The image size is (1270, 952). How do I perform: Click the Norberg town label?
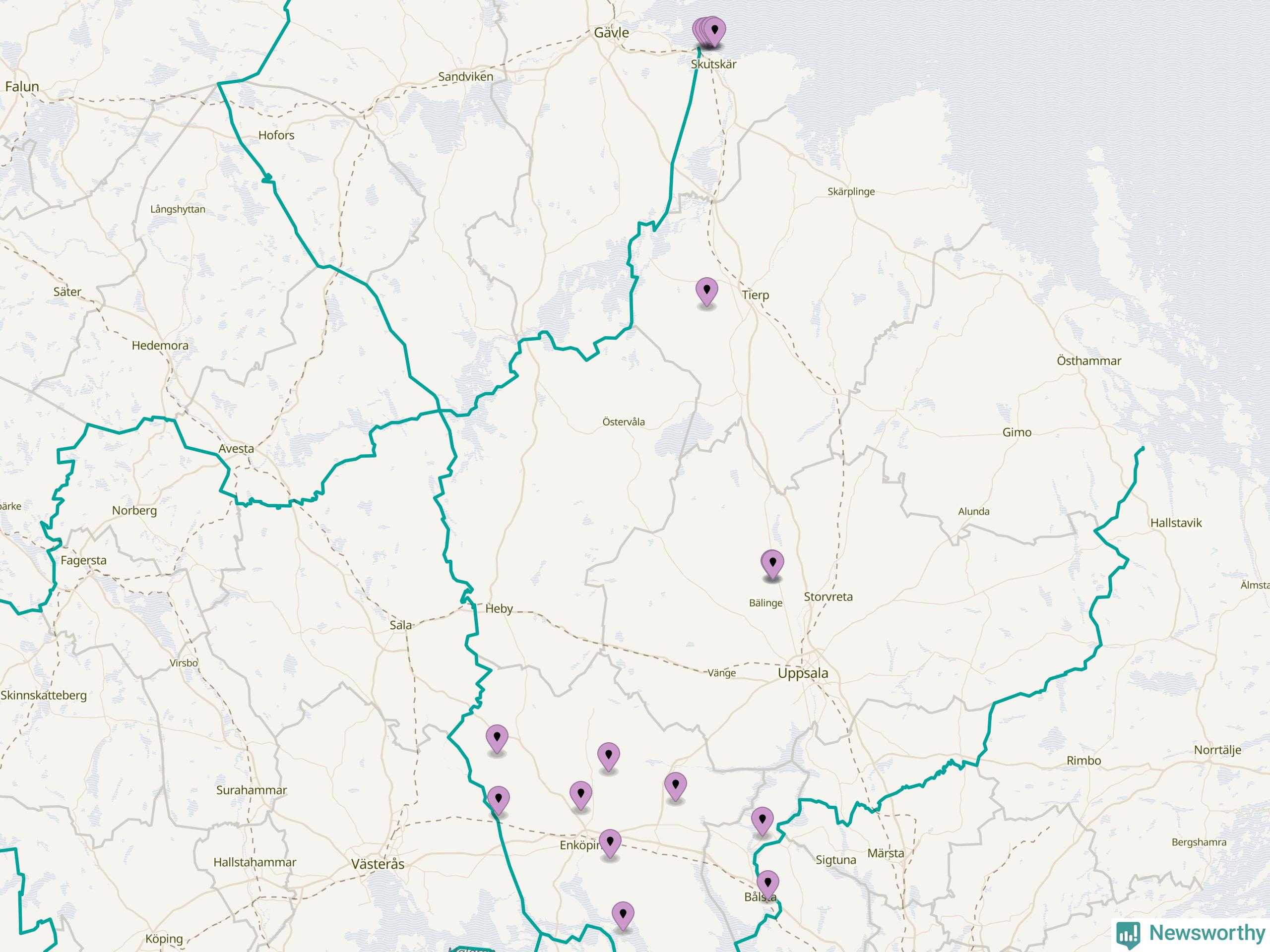134,510
